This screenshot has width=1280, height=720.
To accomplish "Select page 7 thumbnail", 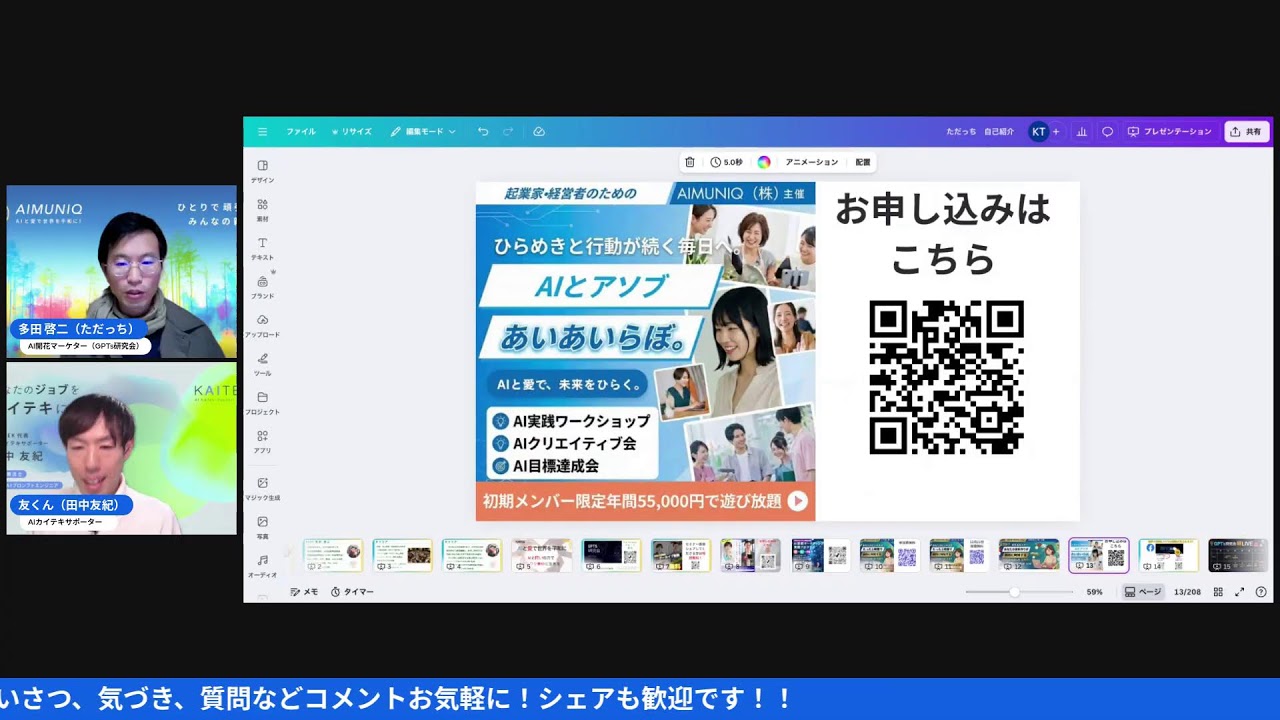I will pyautogui.click(x=680, y=555).
